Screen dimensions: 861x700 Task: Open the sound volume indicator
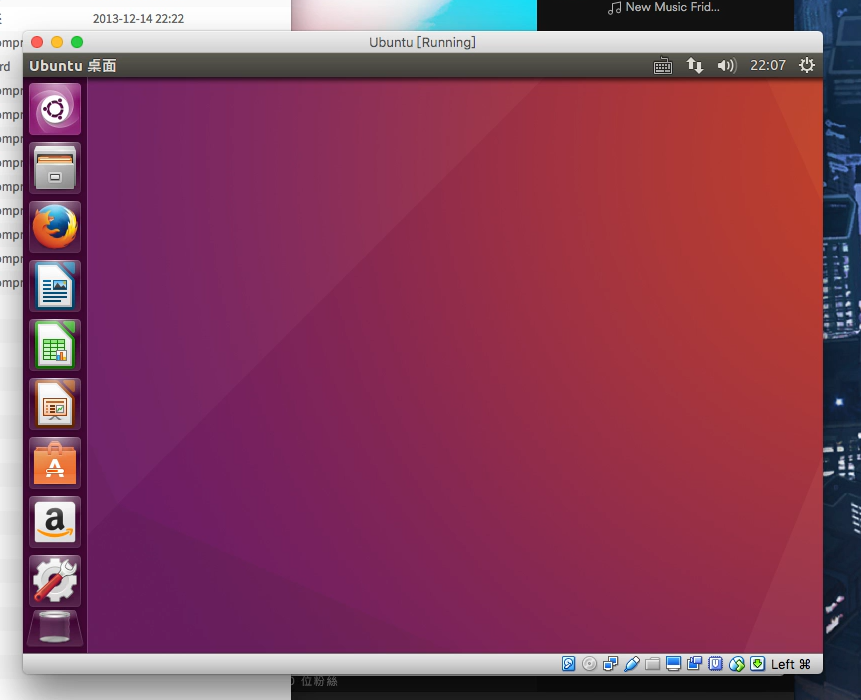pos(726,66)
